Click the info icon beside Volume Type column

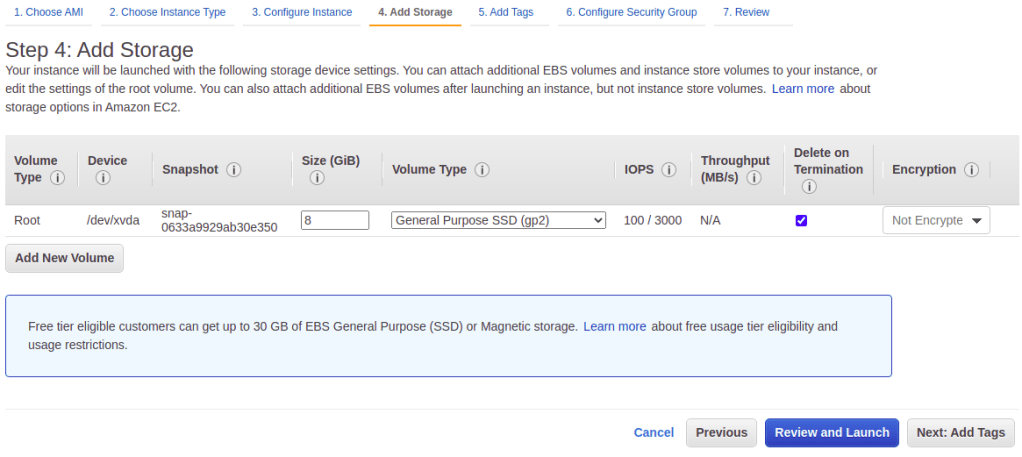(57, 178)
